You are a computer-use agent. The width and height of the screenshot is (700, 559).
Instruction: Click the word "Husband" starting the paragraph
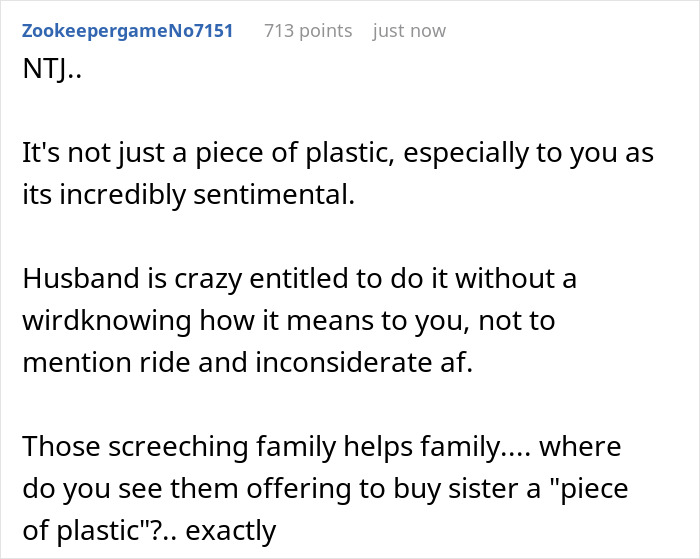(72, 279)
